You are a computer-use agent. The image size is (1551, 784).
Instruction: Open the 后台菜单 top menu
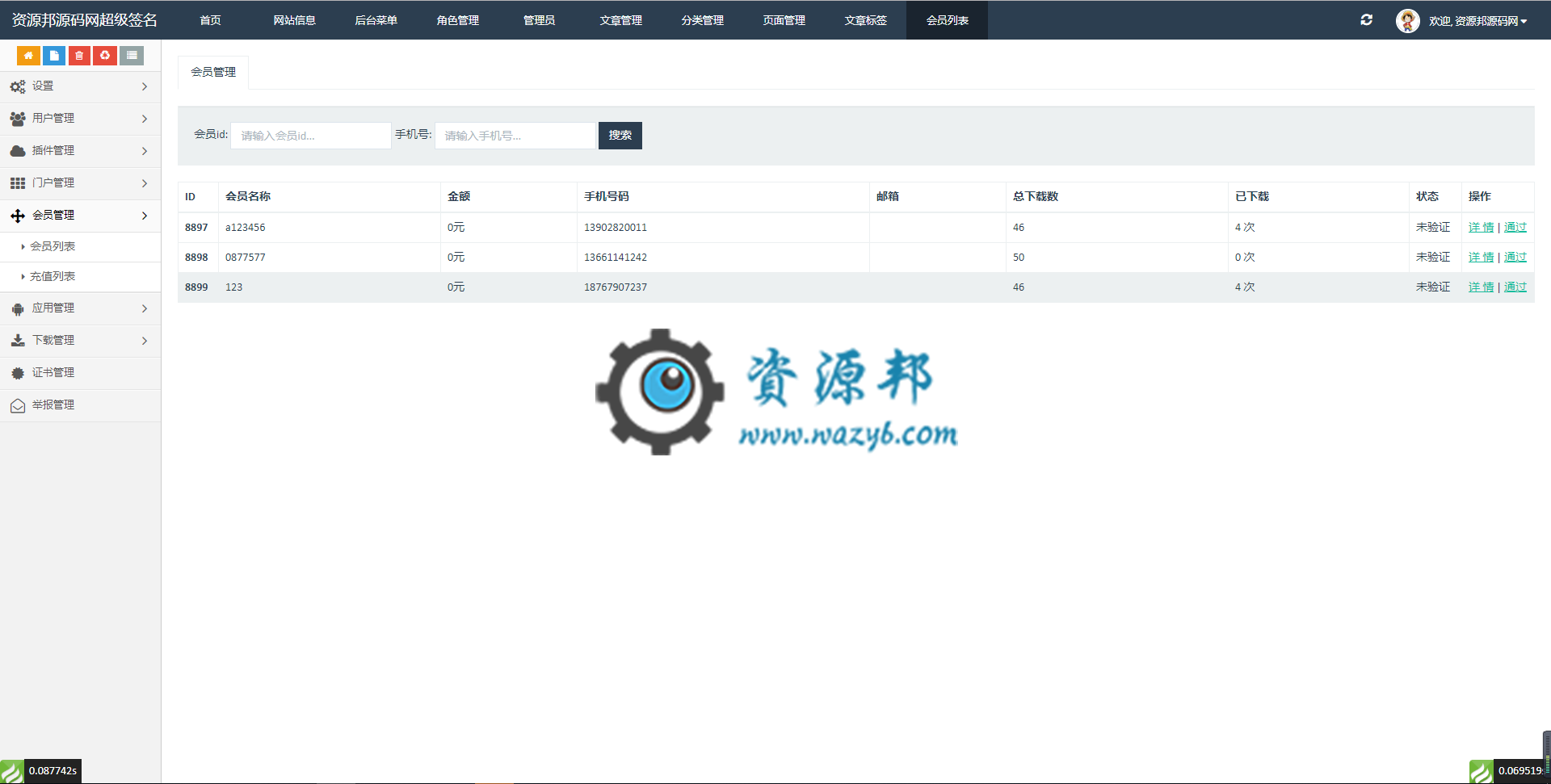click(x=376, y=20)
